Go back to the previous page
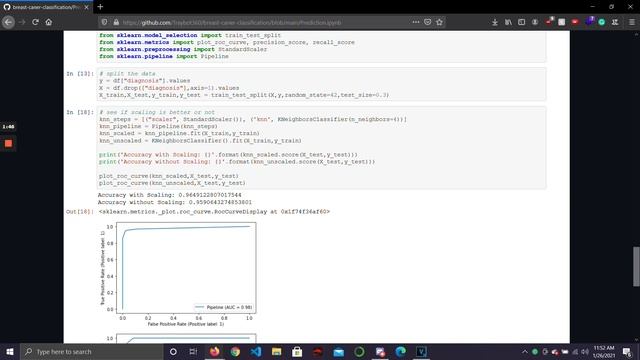The image size is (640, 360). [x=8, y=22]
